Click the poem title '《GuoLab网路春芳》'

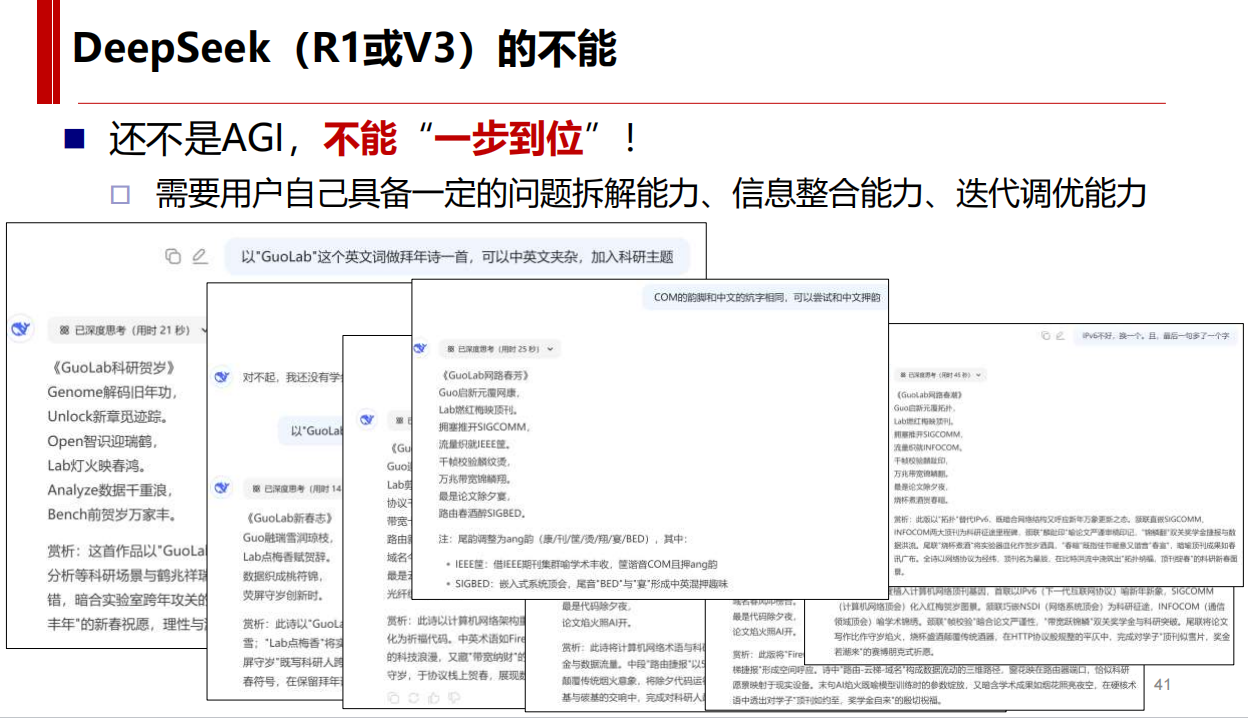click(484, 376)
